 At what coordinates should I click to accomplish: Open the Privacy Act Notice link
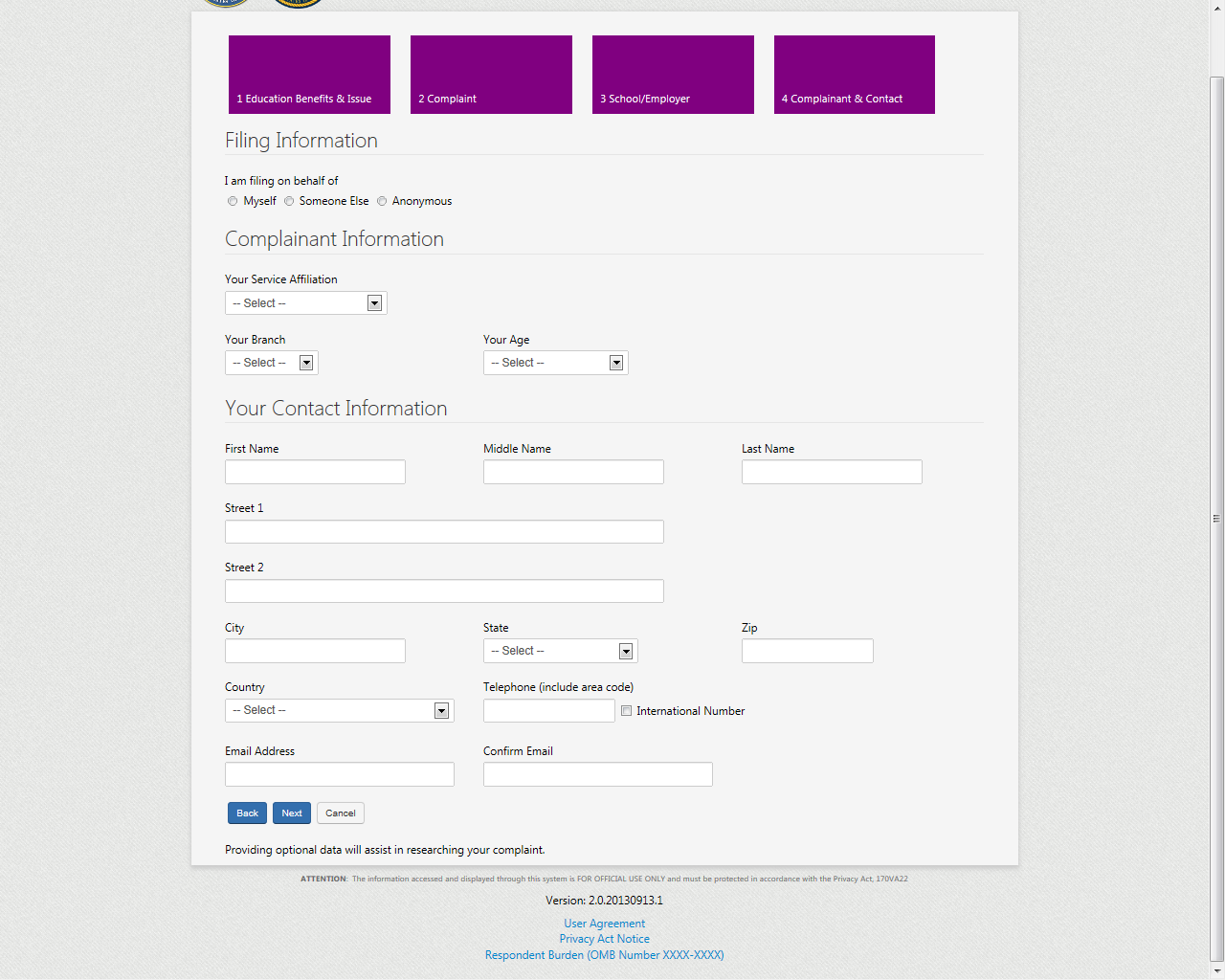(604, 939)
